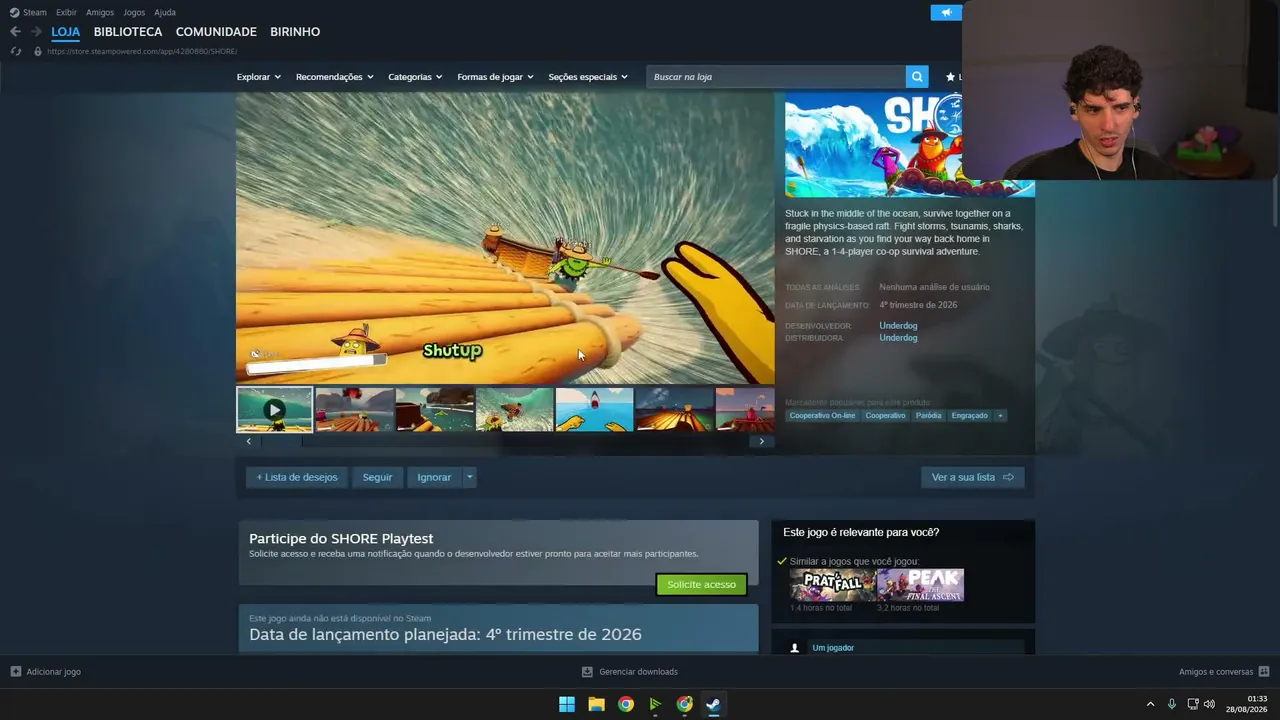
Task: Open the Jogos menu
Action: click(x=134, y=12)
